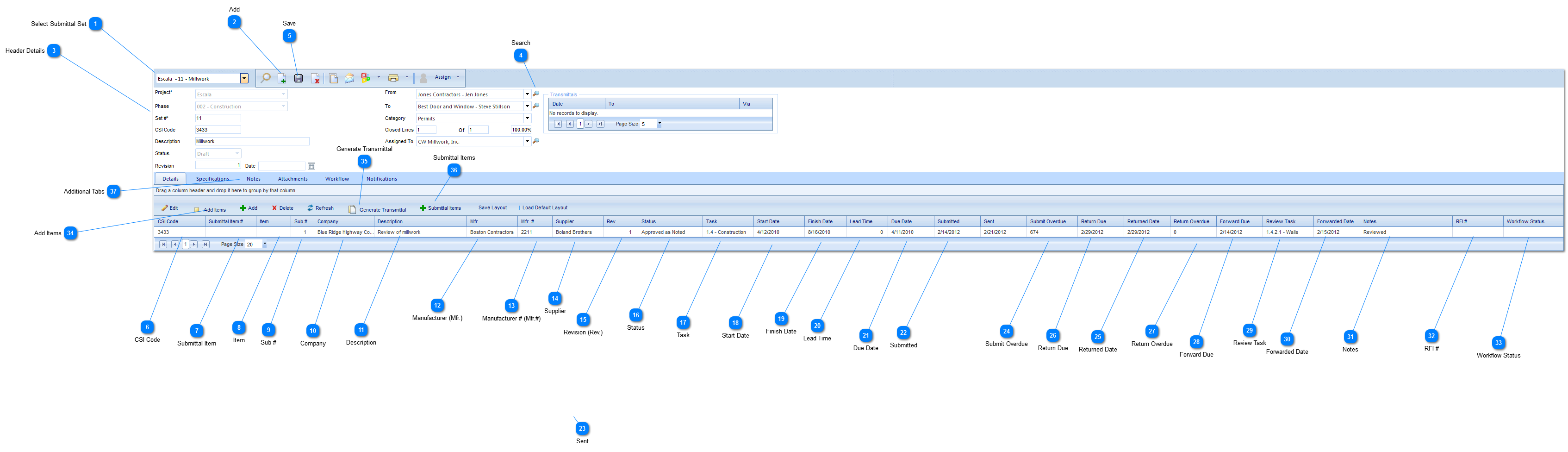Click the Save floppy disk icon
This screenshot has width=1568, height=452.
coord(298,78)
